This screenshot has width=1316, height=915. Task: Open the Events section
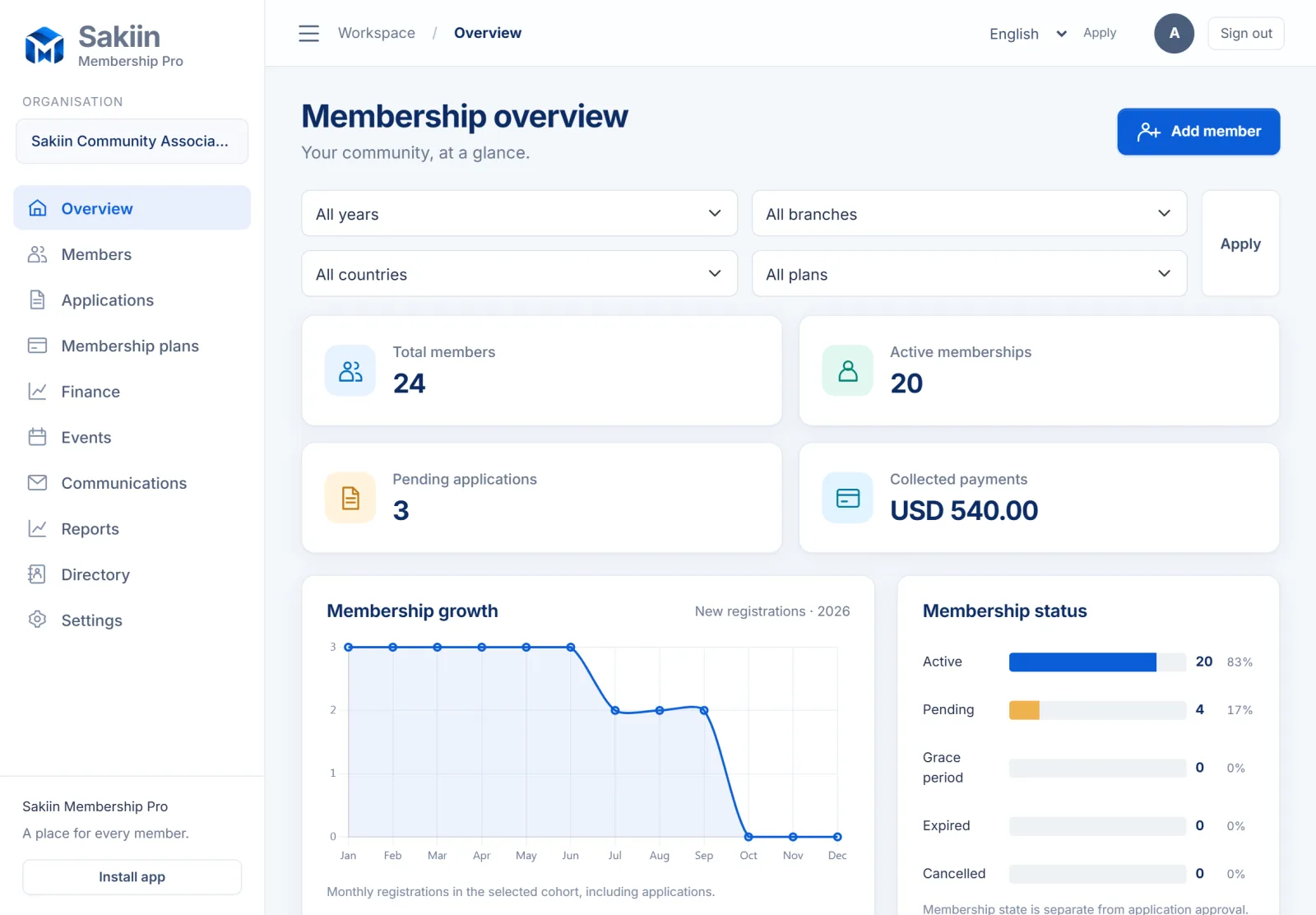[x=132, y=437]
